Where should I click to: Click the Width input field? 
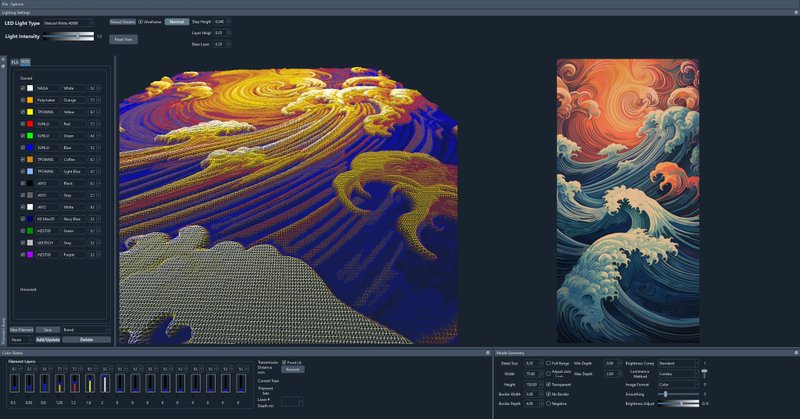click(533, 374)
